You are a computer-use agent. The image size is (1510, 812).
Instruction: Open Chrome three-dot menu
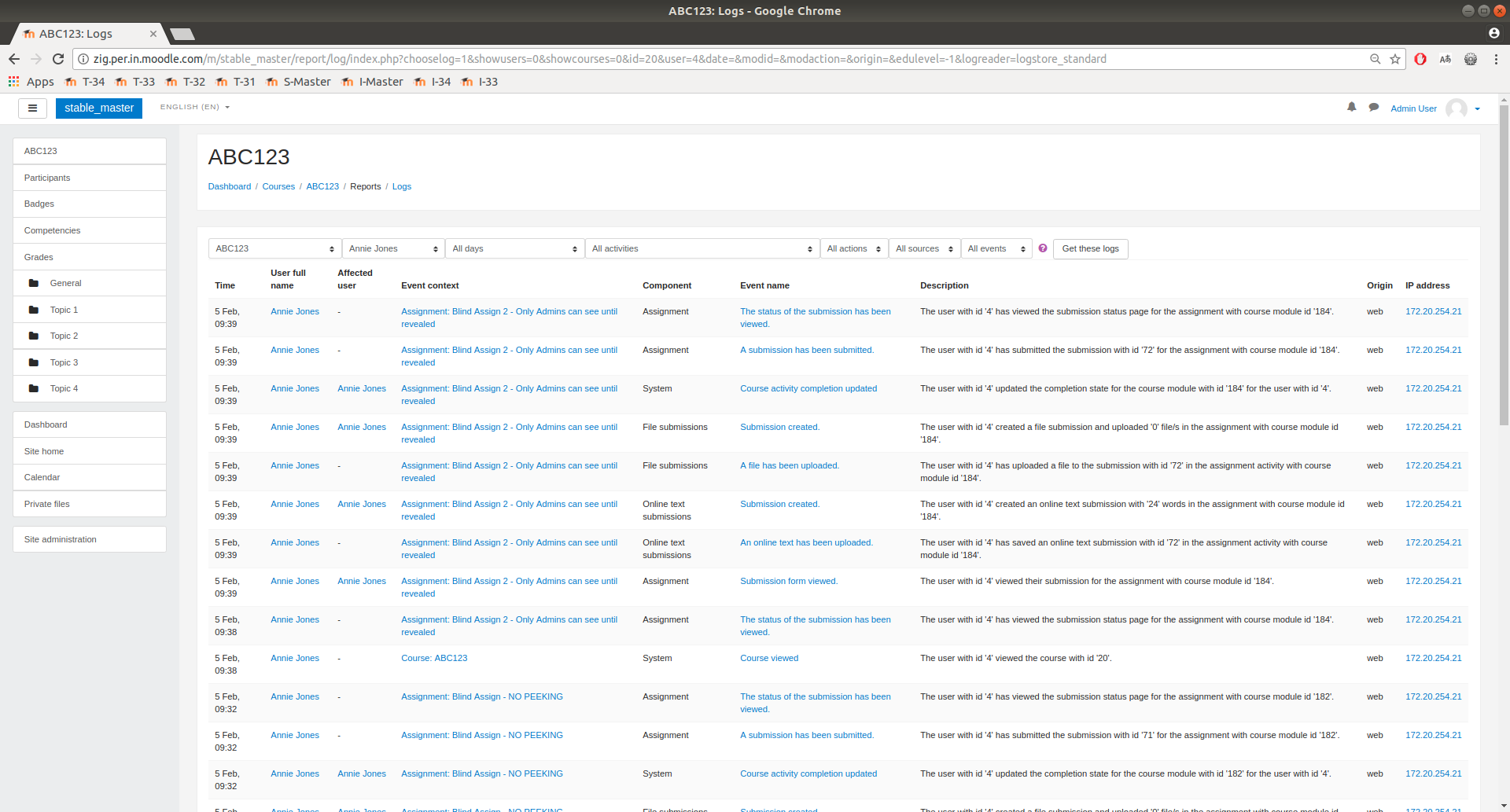coord(1496,59)
